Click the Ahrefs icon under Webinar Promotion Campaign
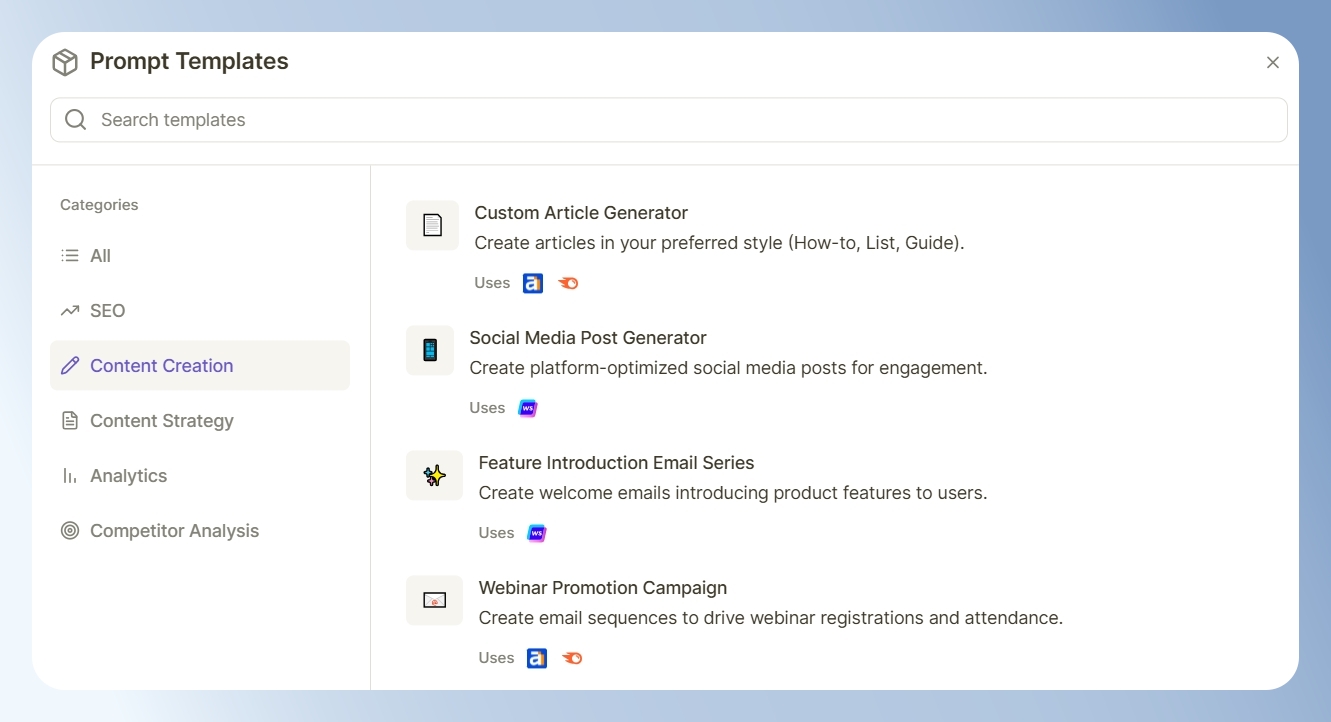1331x722 pixels. tap(537, 658)
